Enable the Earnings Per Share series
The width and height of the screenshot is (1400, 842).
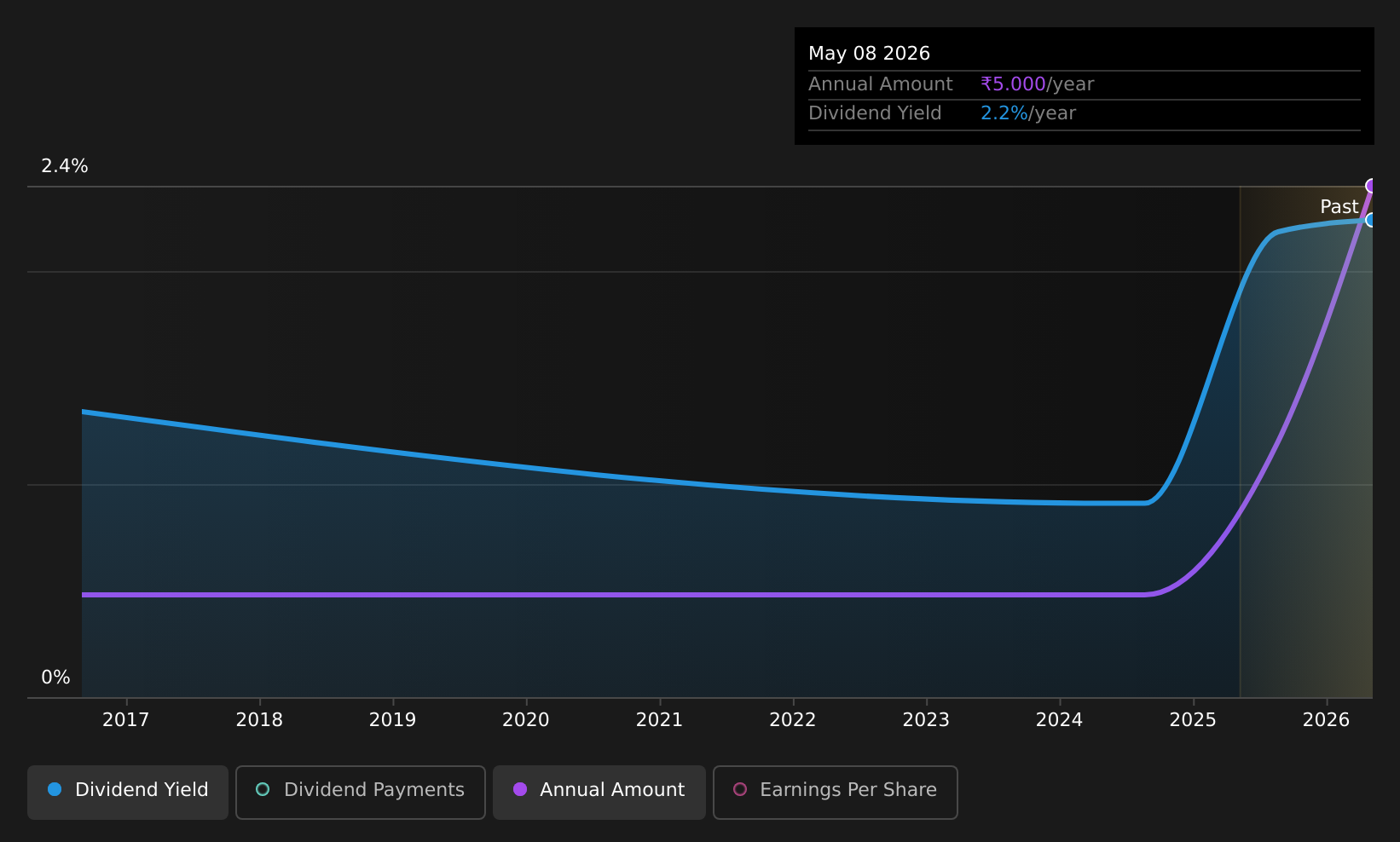tap(835, 792)
